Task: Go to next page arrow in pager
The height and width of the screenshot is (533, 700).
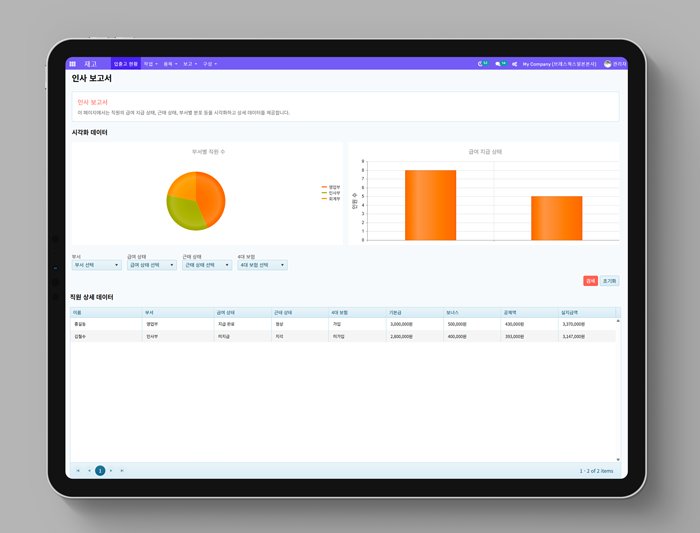Action: pyautogui.click(x=111, y=470)
